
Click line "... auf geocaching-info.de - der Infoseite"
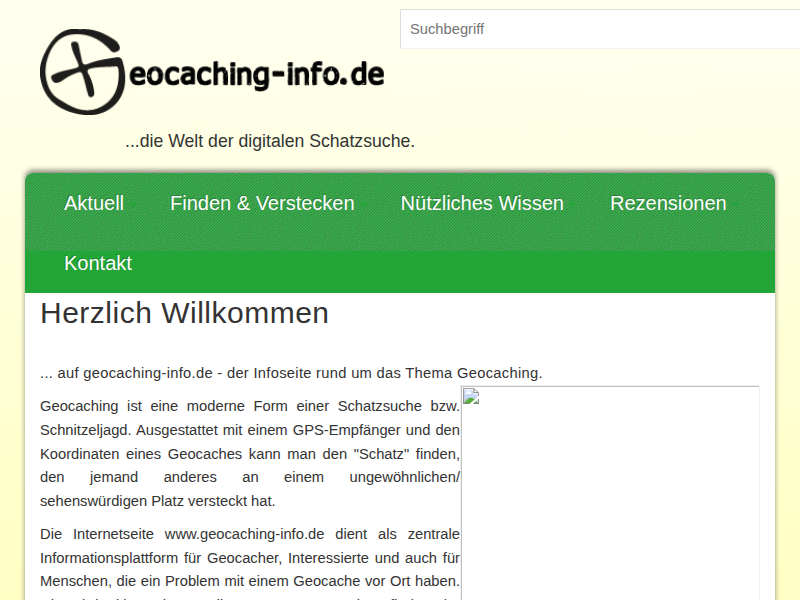point(291,373)
